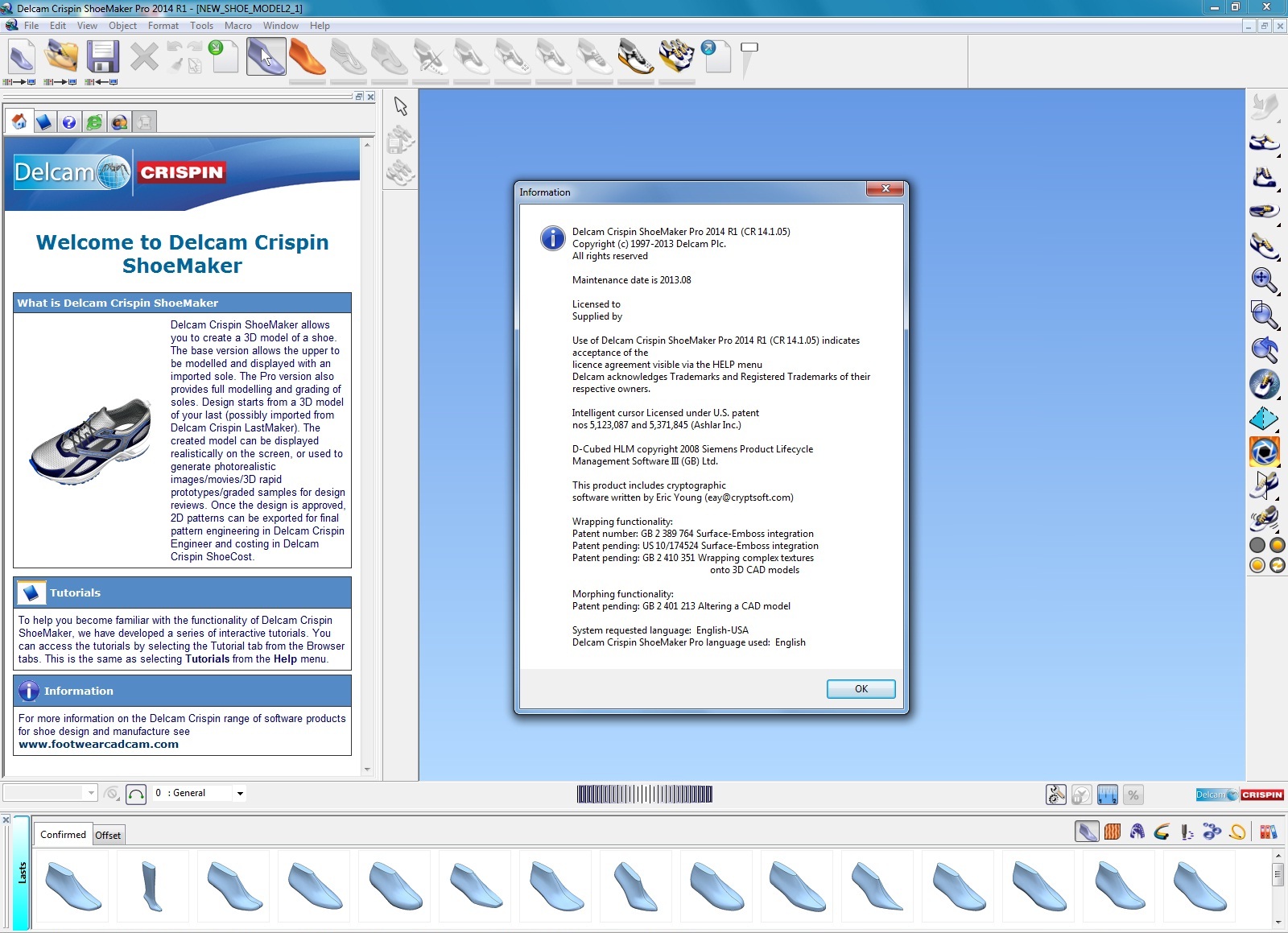This screenshot has width=1288, height=933.
Task: Open the Macro menu
Action: tap(237, 26)
